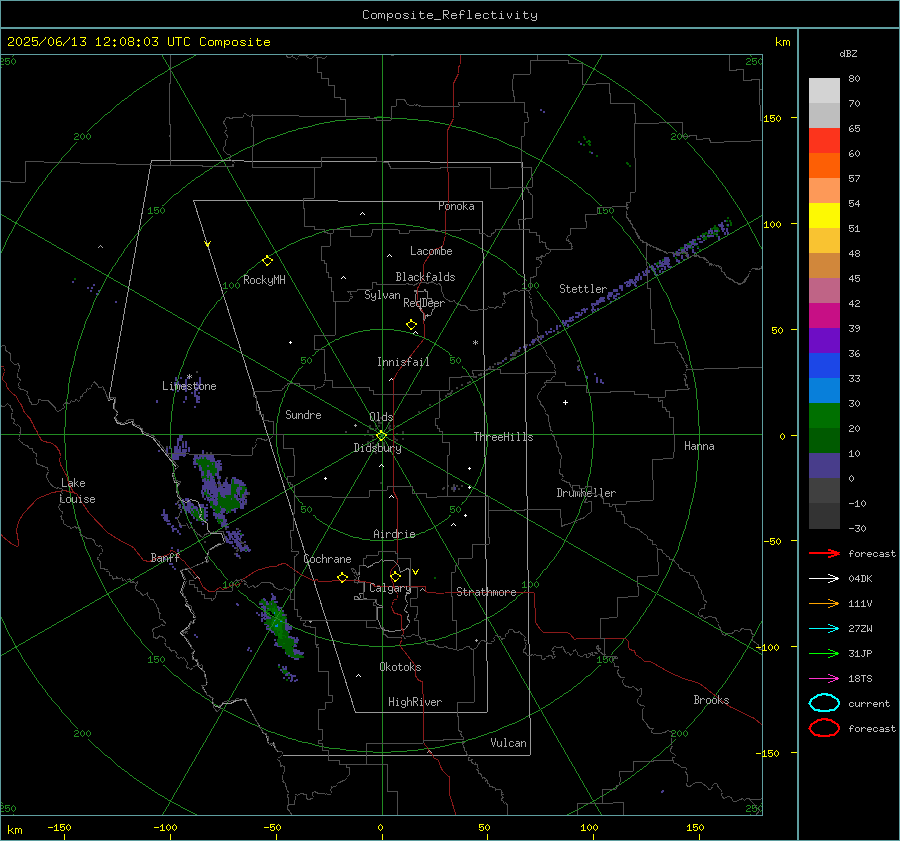This screenshot has width=900, height=841.
Task: Click the white asterisk marker east of Innisfail
Action: point(475,343)
